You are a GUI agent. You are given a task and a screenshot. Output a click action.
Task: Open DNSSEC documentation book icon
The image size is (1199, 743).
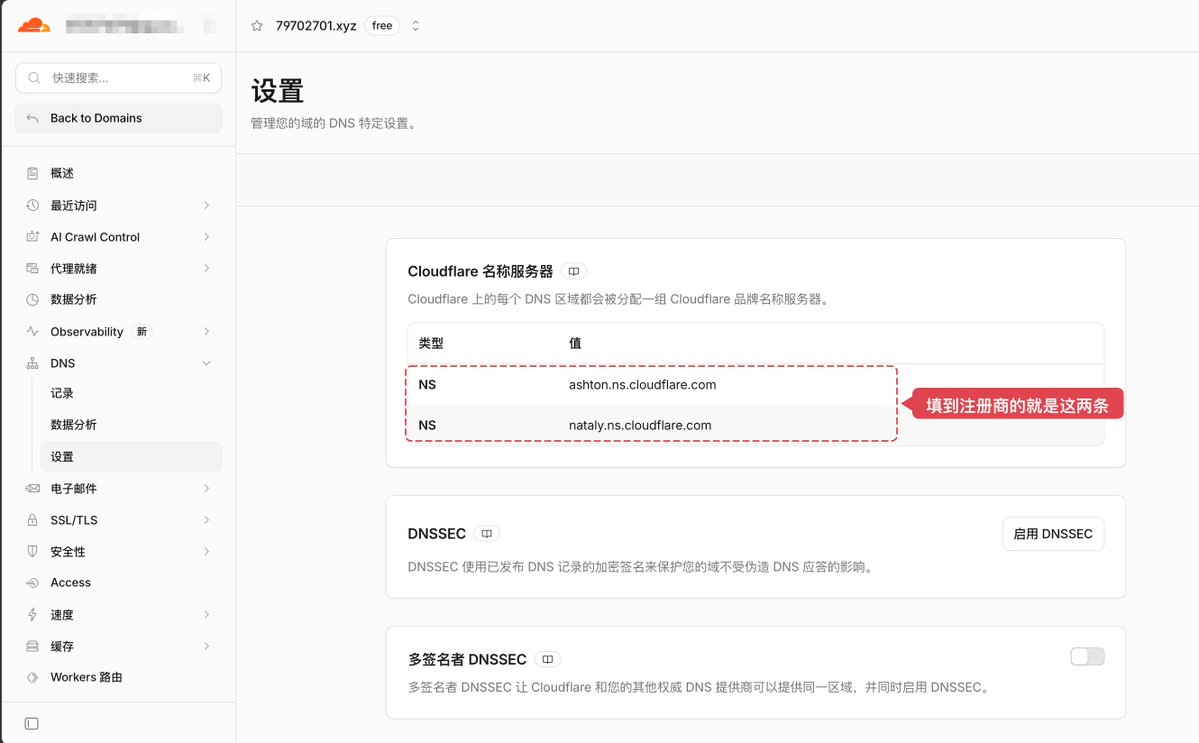[x=487, y=534]
